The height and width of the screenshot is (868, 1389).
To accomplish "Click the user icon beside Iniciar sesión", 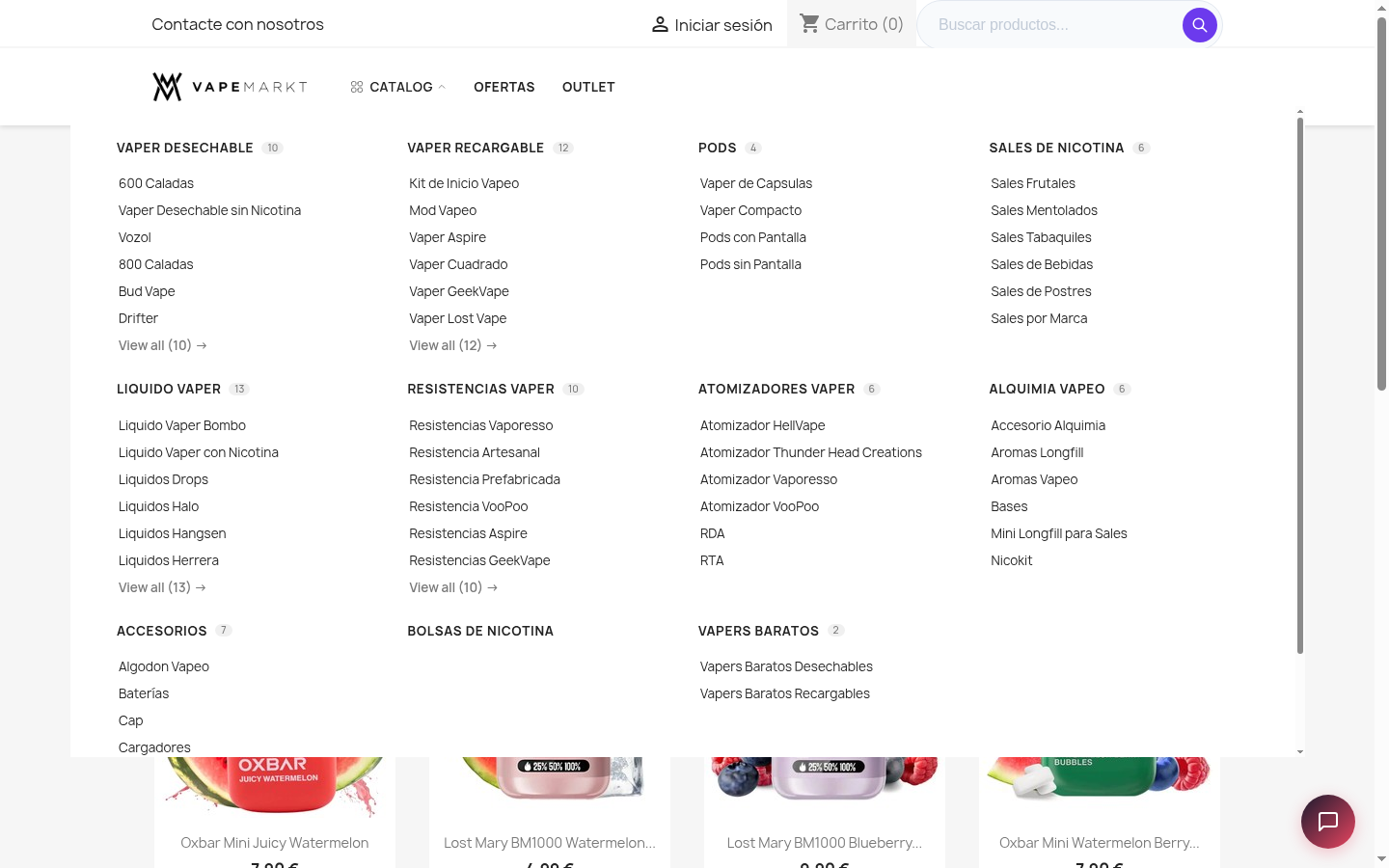I will pyautogui.click(x=660, y=24).
